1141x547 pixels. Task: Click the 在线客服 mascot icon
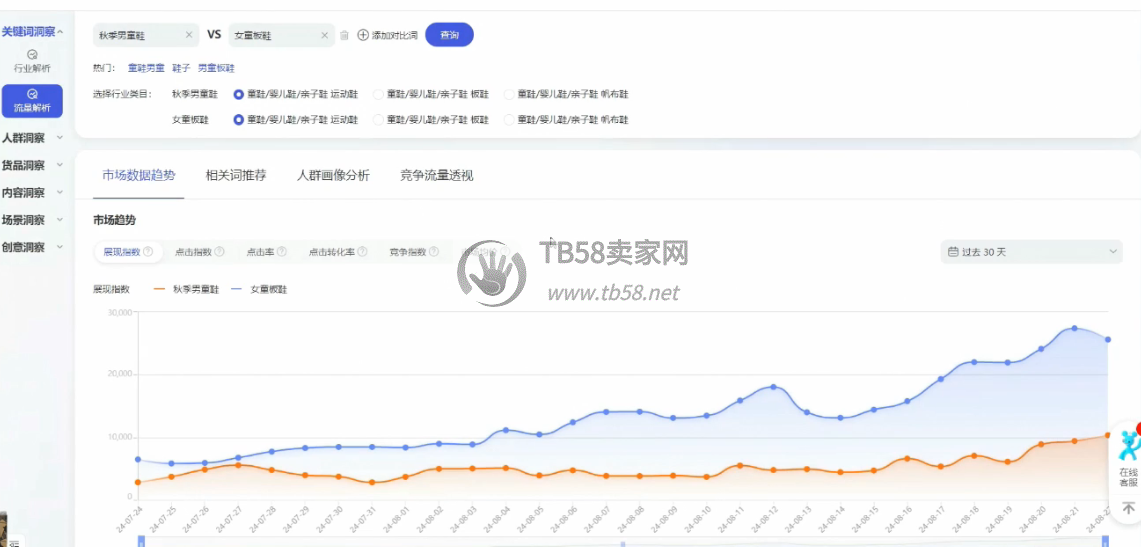point(1128,446)
